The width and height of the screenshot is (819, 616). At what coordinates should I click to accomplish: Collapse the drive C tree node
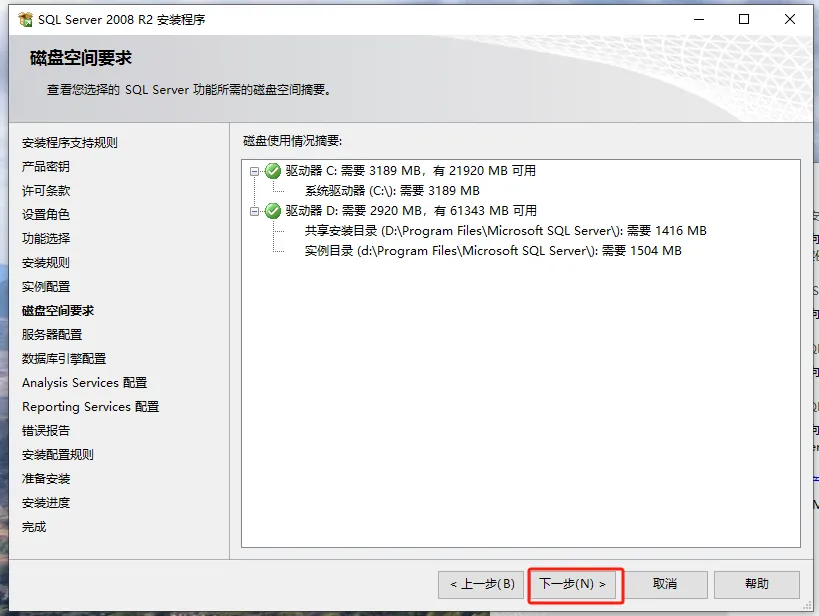coord(254,171)
